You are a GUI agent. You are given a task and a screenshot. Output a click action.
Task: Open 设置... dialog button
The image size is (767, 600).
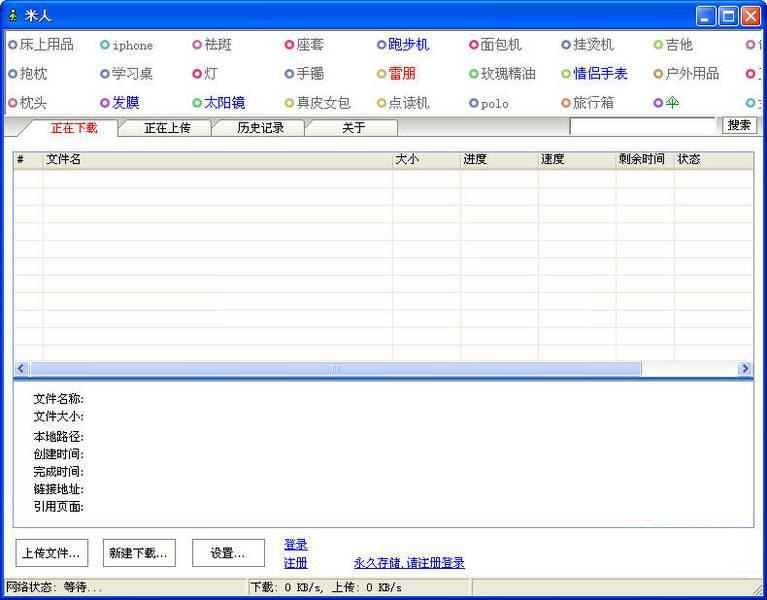[x=228, y=553]
